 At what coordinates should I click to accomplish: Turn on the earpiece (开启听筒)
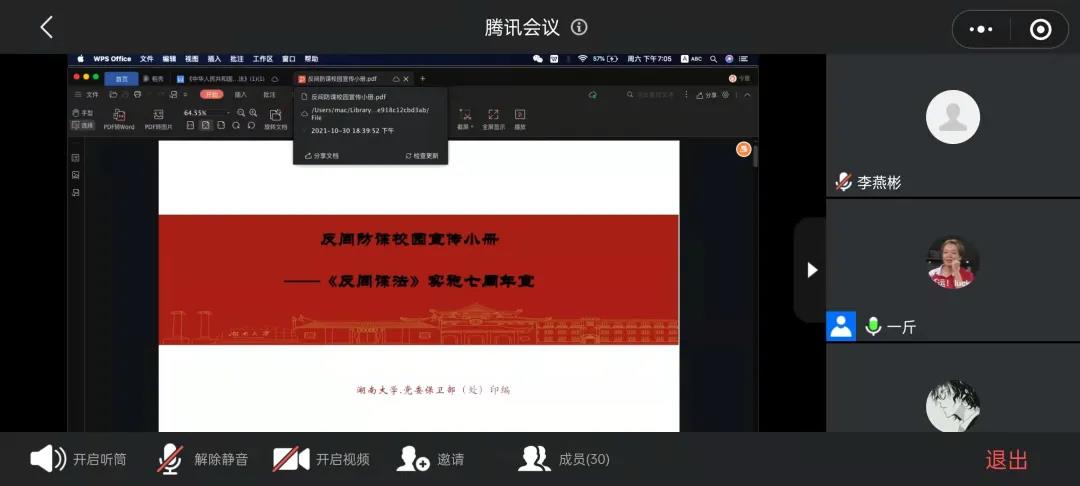point(78,459)
